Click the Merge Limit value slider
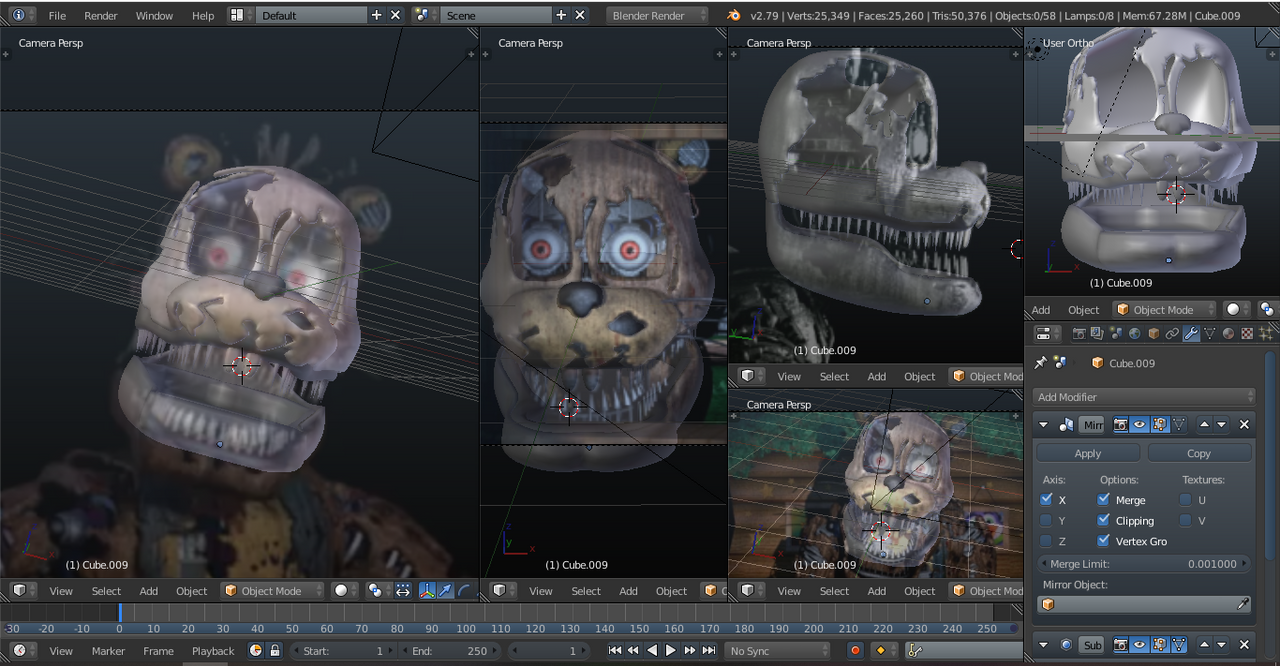 click(x=1144, y=564)
